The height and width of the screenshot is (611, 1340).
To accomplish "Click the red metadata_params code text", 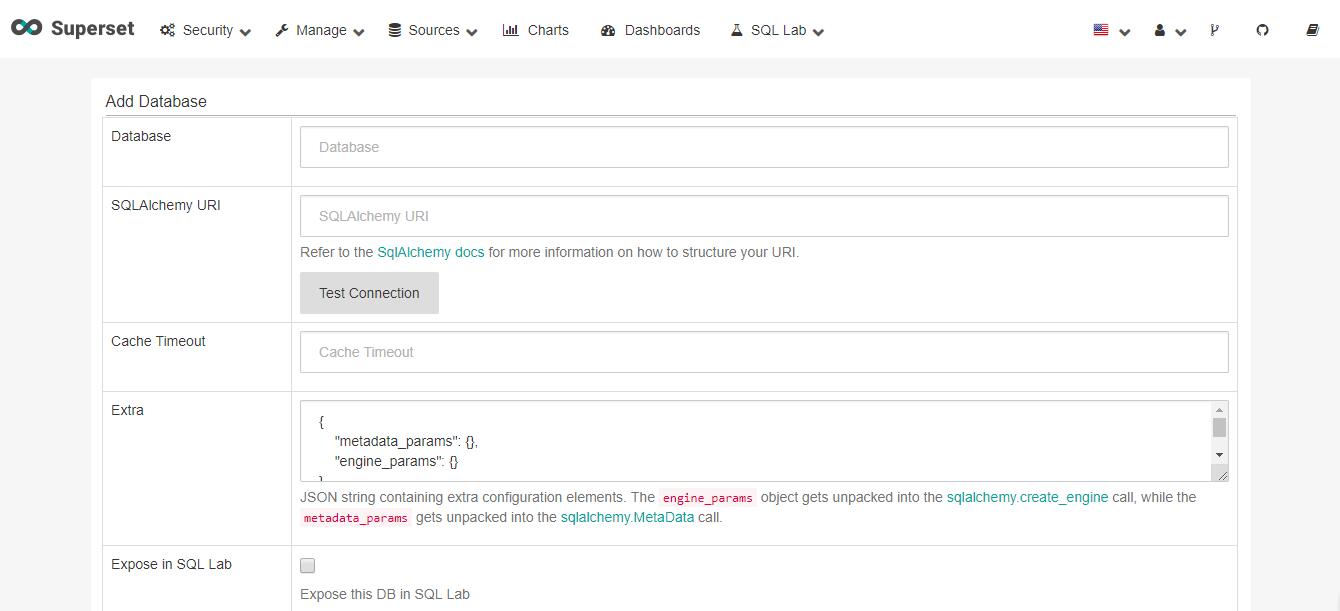I will pyautogui.click(x=356, y=518).
